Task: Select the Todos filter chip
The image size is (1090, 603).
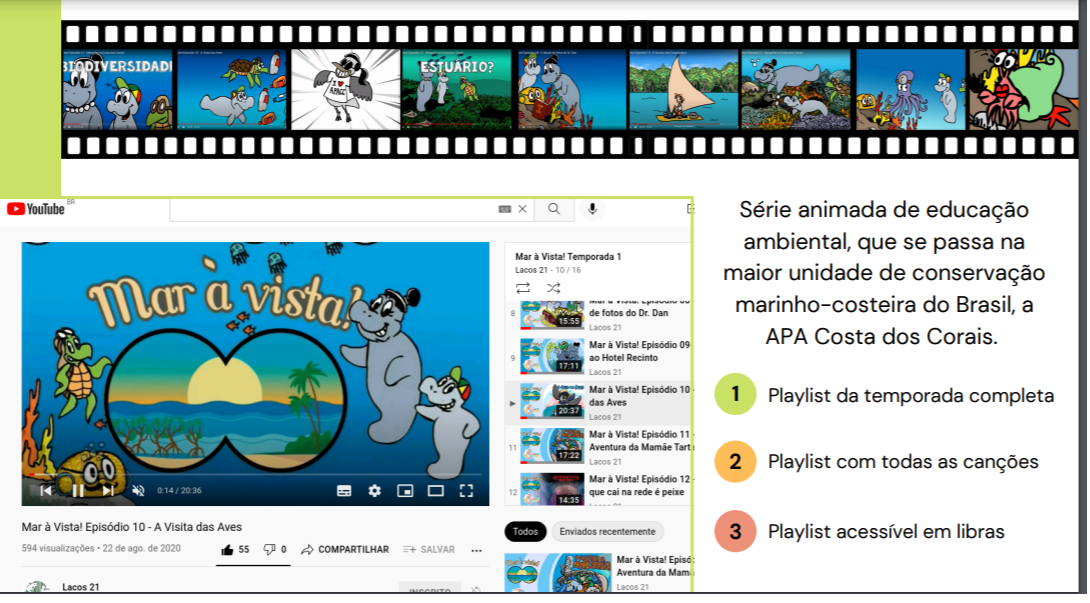Action: 525,531
